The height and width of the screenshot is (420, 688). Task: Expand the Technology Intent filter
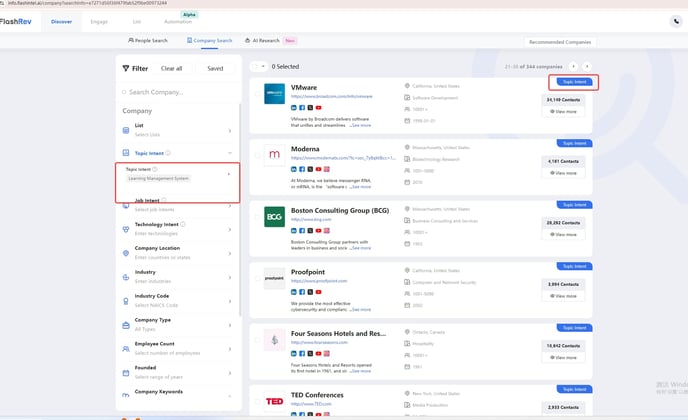point(229,230)
